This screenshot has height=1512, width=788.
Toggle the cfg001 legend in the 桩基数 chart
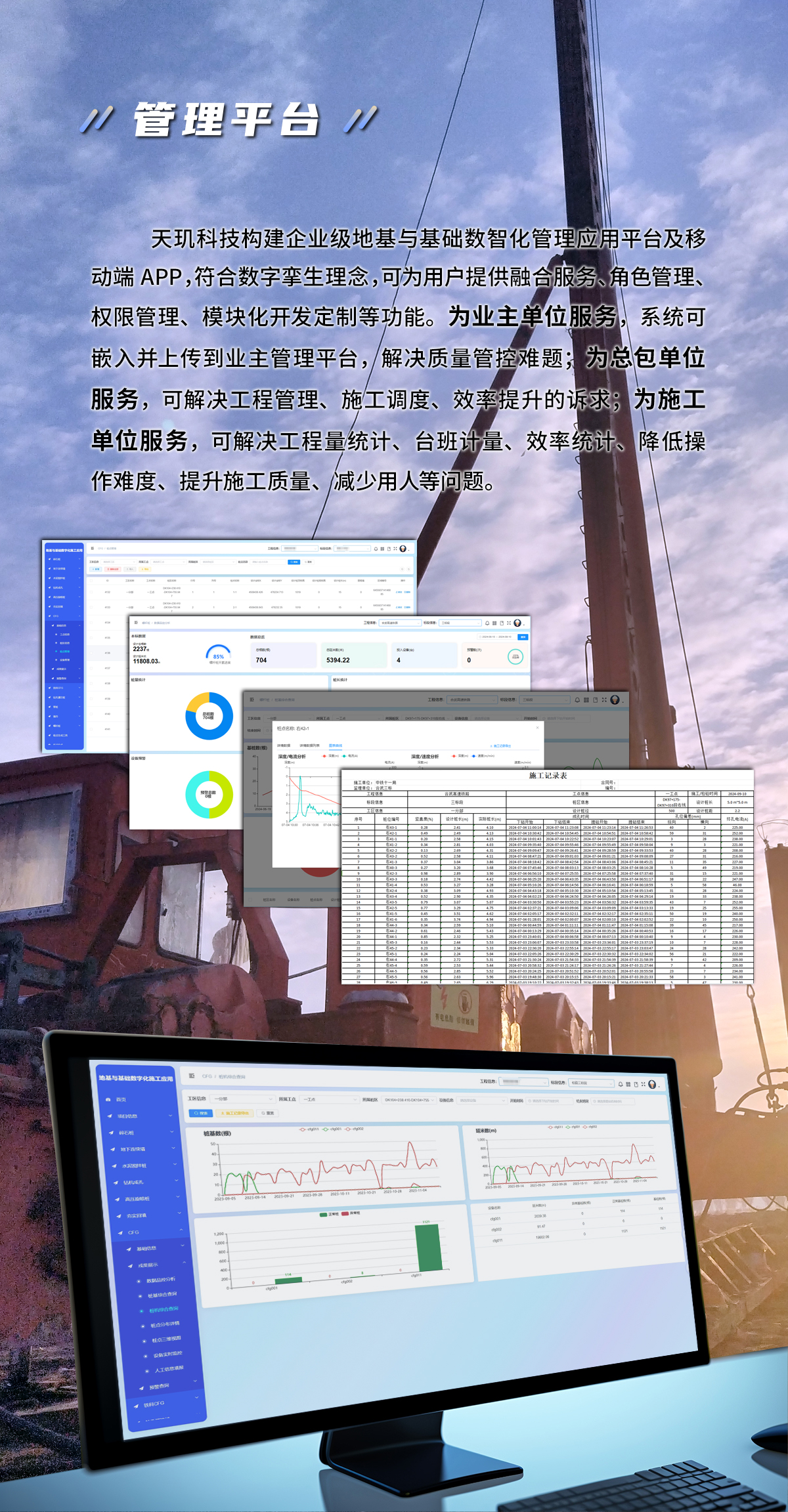pyautogui.click(x=332, y=1129)
